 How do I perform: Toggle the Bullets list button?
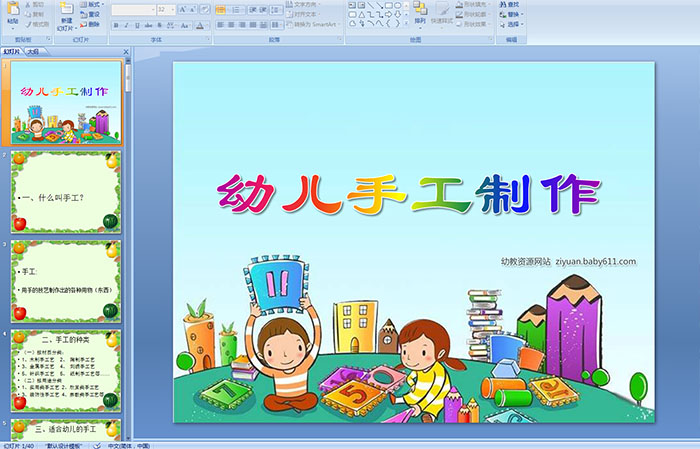(x=222, y=10)
